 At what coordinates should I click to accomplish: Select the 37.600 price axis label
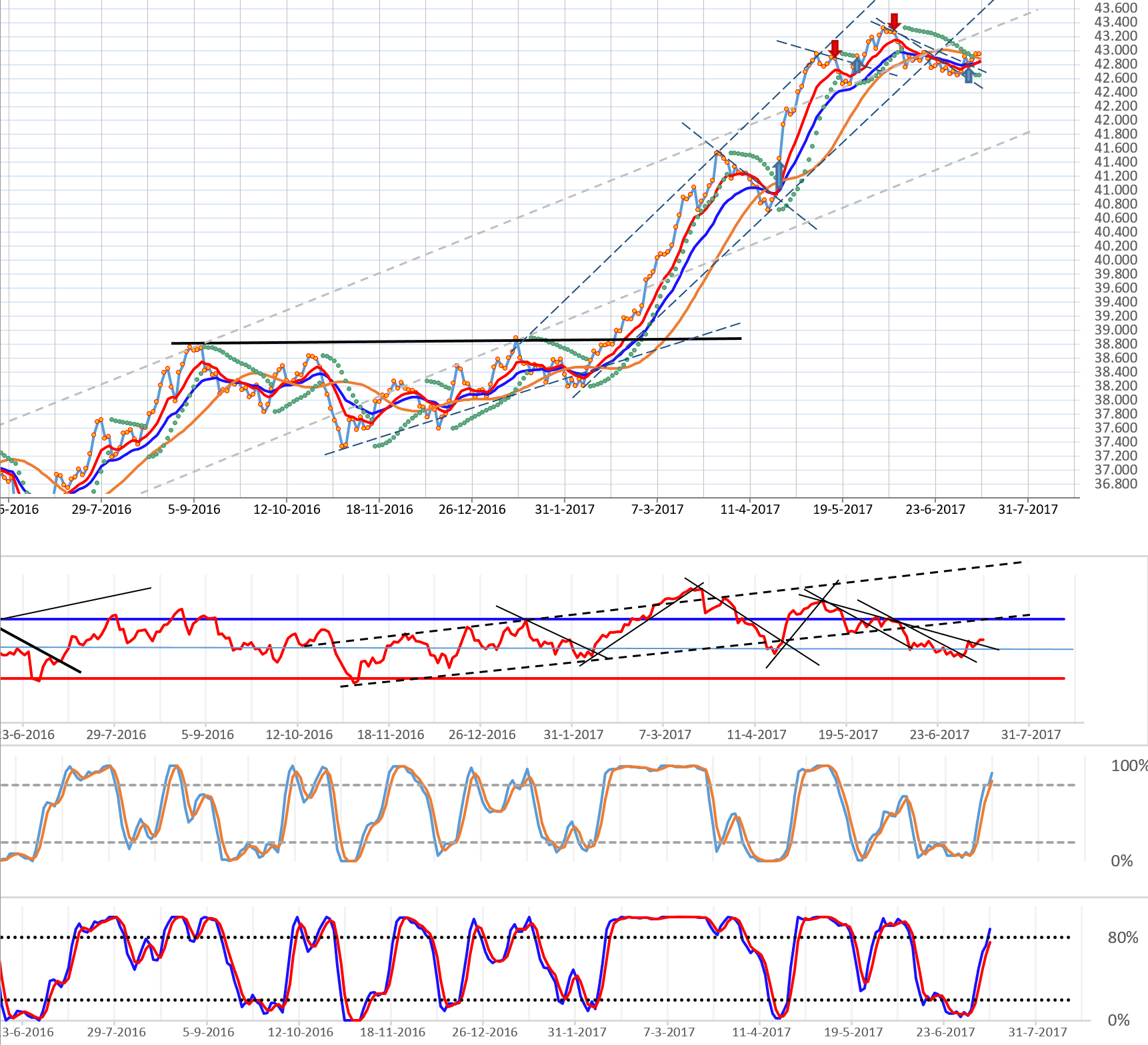click(1116, 428)
